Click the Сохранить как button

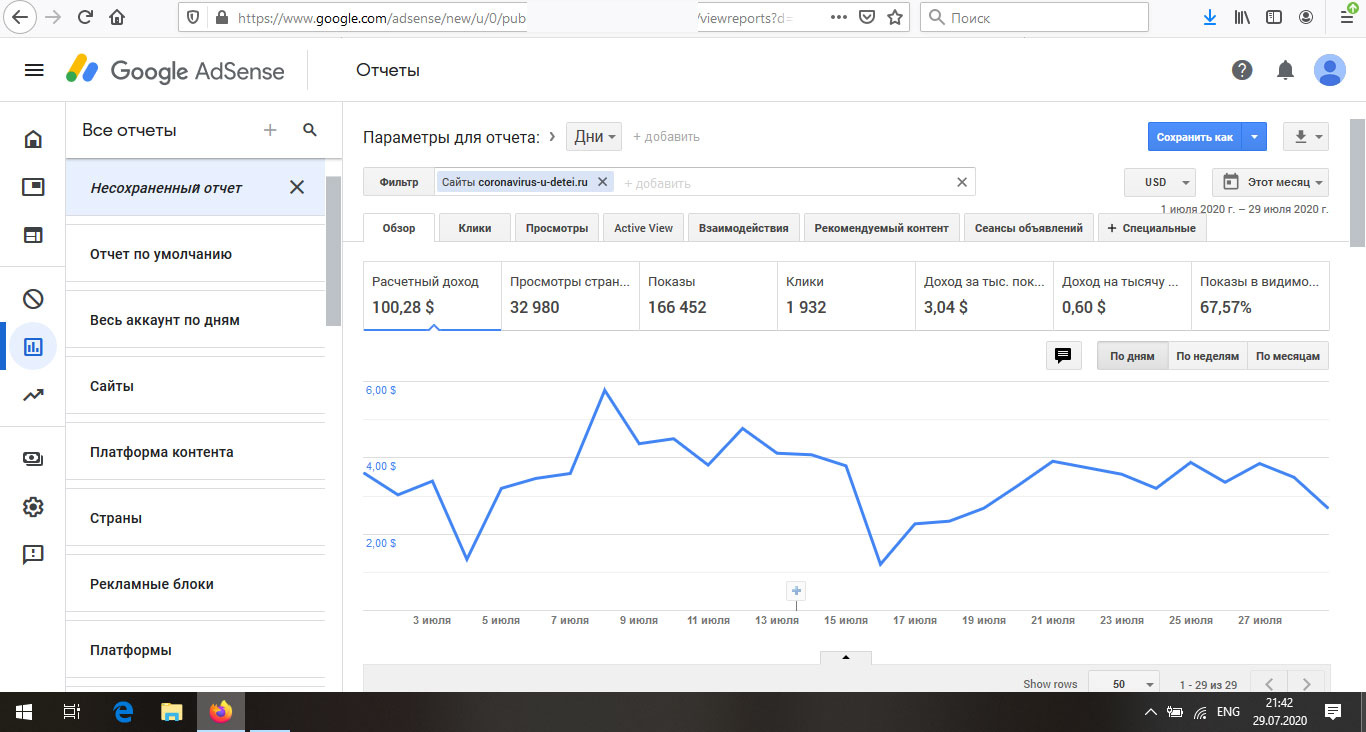point(1195,137)
